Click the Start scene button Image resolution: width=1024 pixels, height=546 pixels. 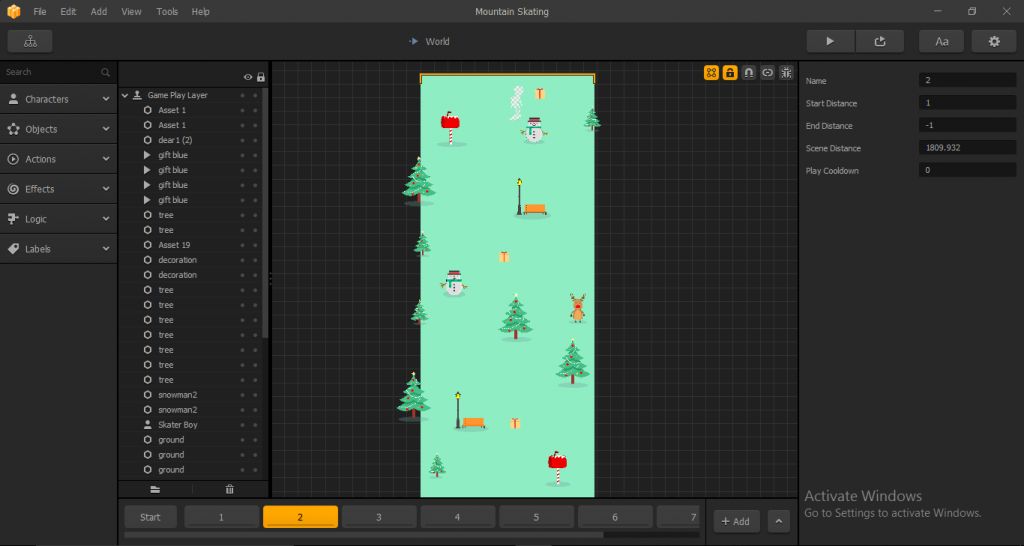(x=150, y=517)
